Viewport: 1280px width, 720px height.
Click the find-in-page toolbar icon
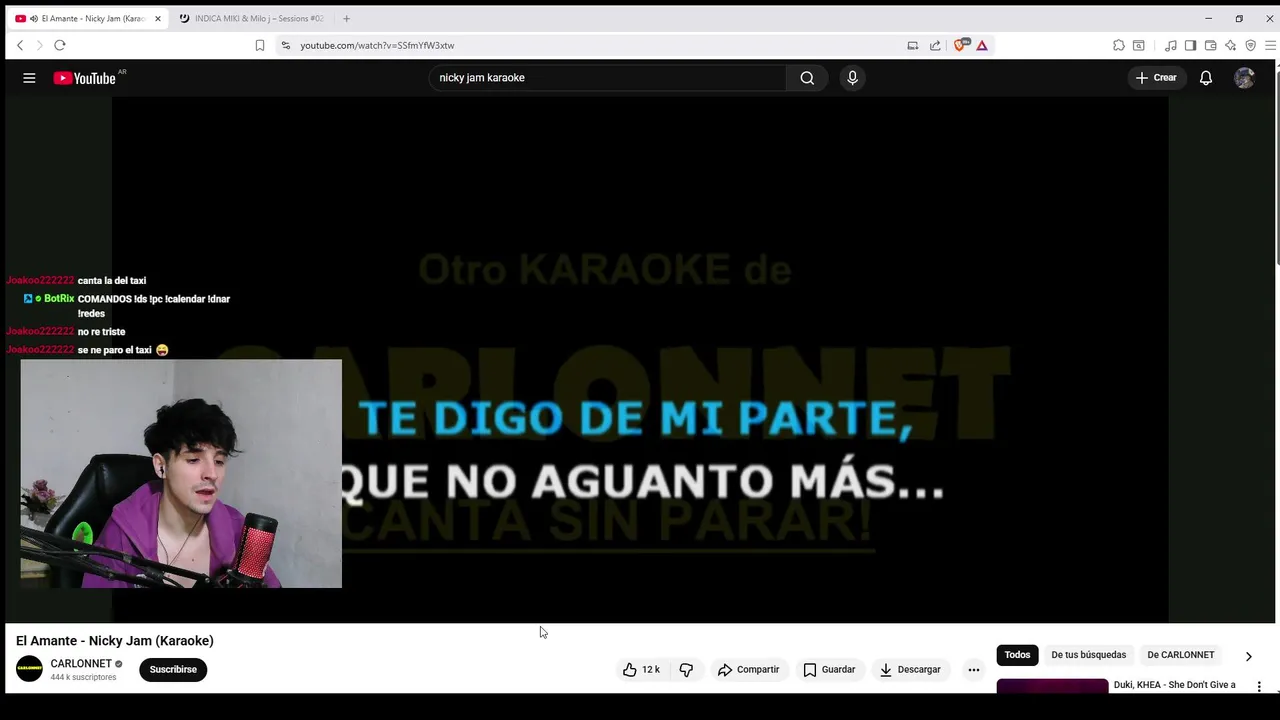point(1138,45)
